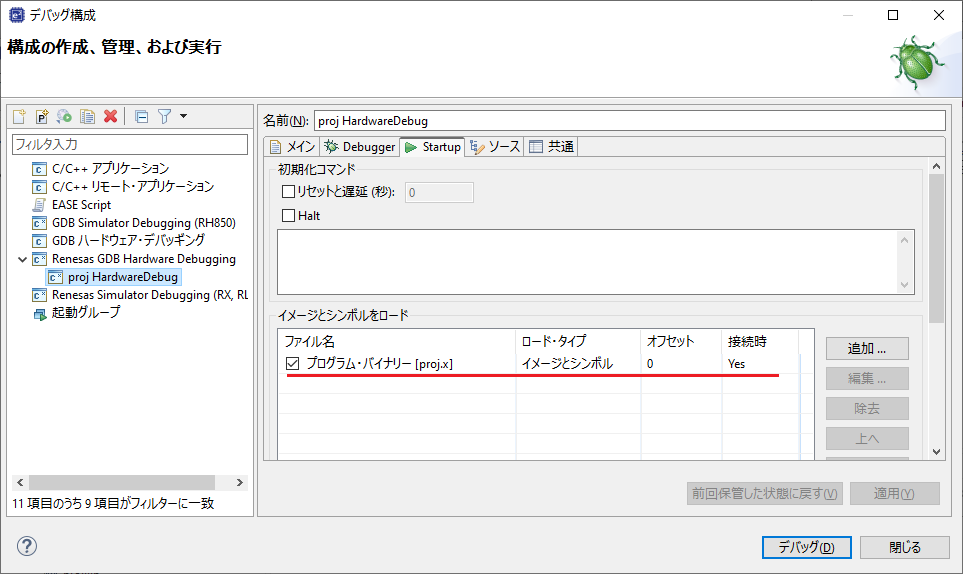Screen dimensions: 963x574
Task: Select Renesas GDB Hardware Debugging node
Action: 144,259
